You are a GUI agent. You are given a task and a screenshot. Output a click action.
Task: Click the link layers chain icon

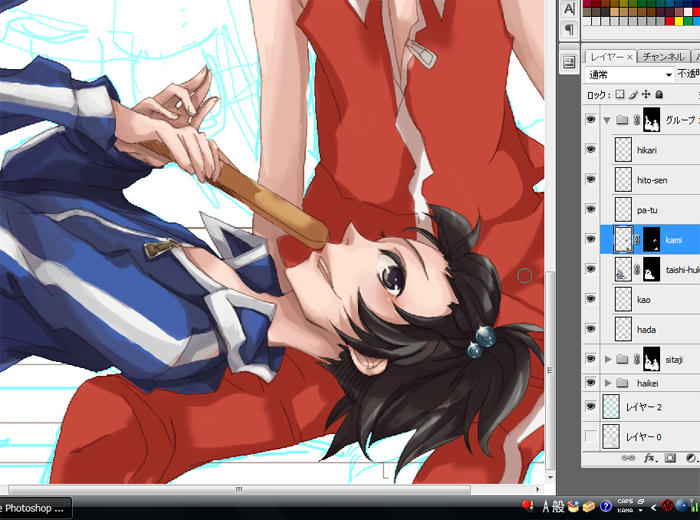(x=628, y=458)
